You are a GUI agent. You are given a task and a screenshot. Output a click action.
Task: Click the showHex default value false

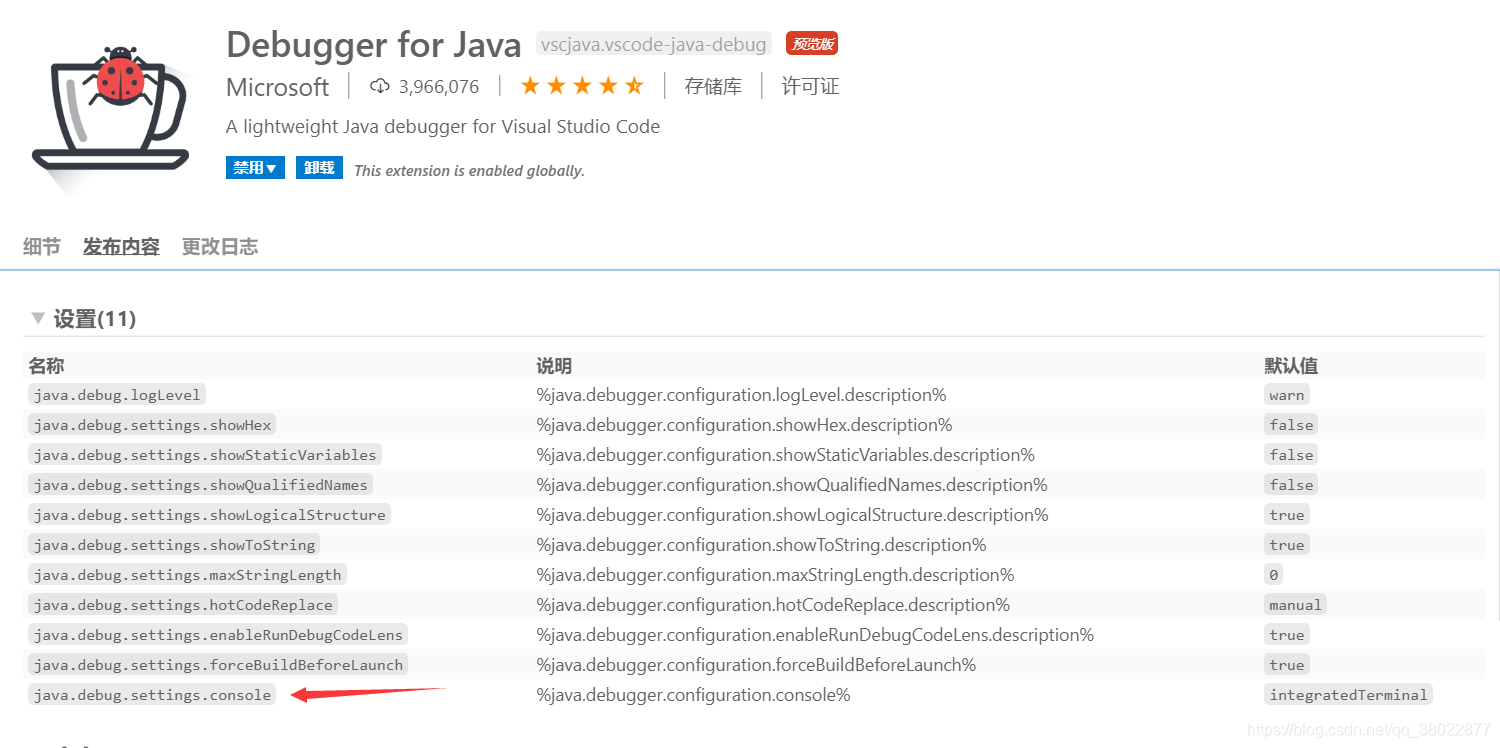coord(1291,425)
